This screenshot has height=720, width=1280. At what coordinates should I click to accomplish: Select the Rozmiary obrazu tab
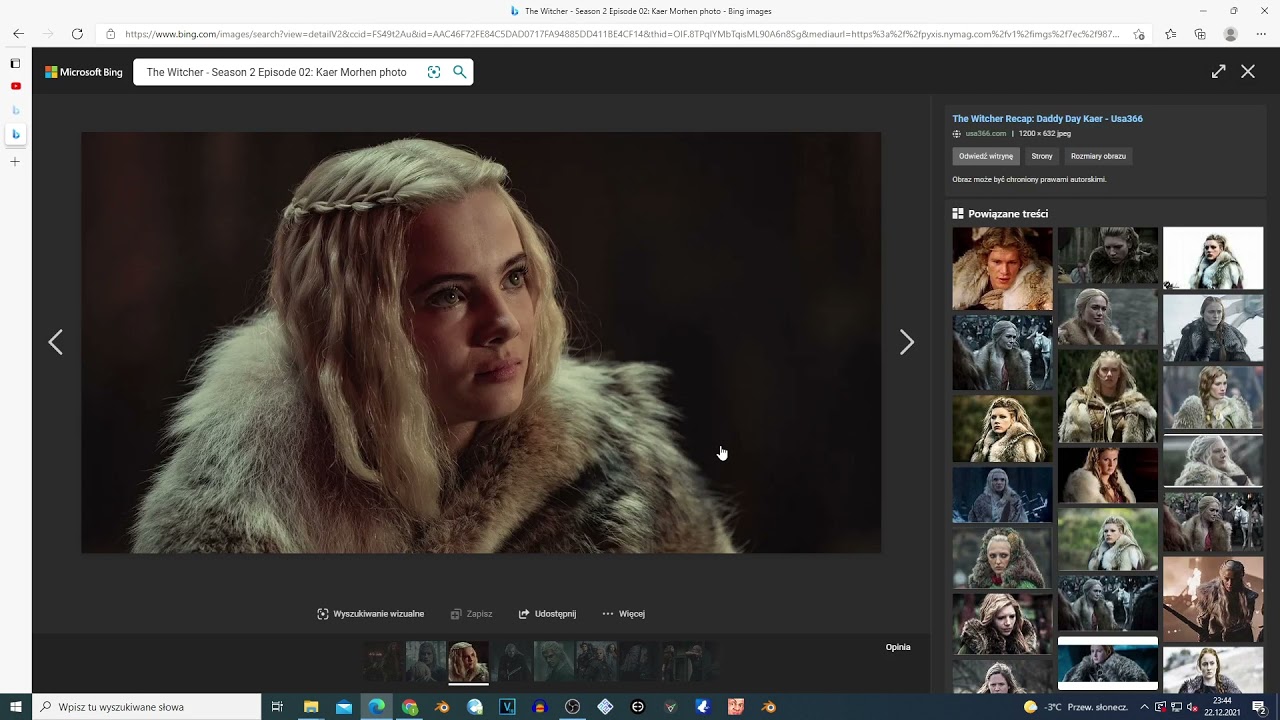point(1098,156)
